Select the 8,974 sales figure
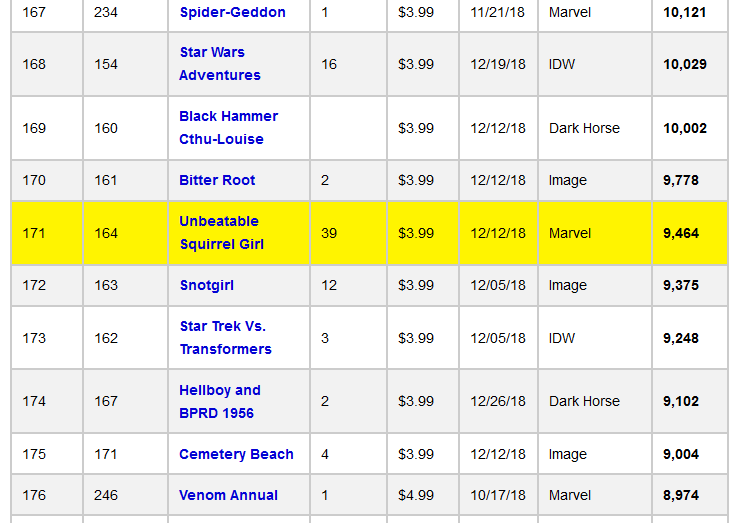This screenshot has height=523, width=736. (681, 495)
